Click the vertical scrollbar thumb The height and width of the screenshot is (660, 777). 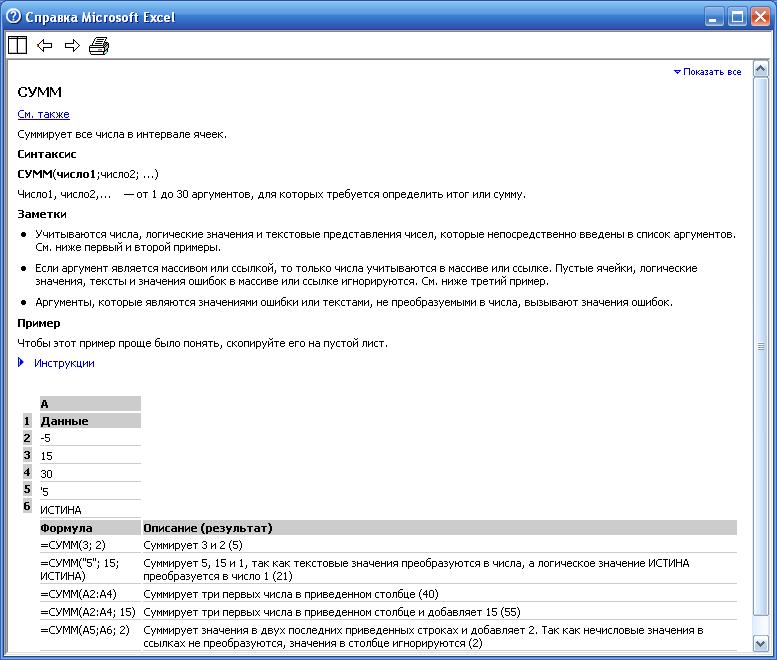tap(761, 346)
